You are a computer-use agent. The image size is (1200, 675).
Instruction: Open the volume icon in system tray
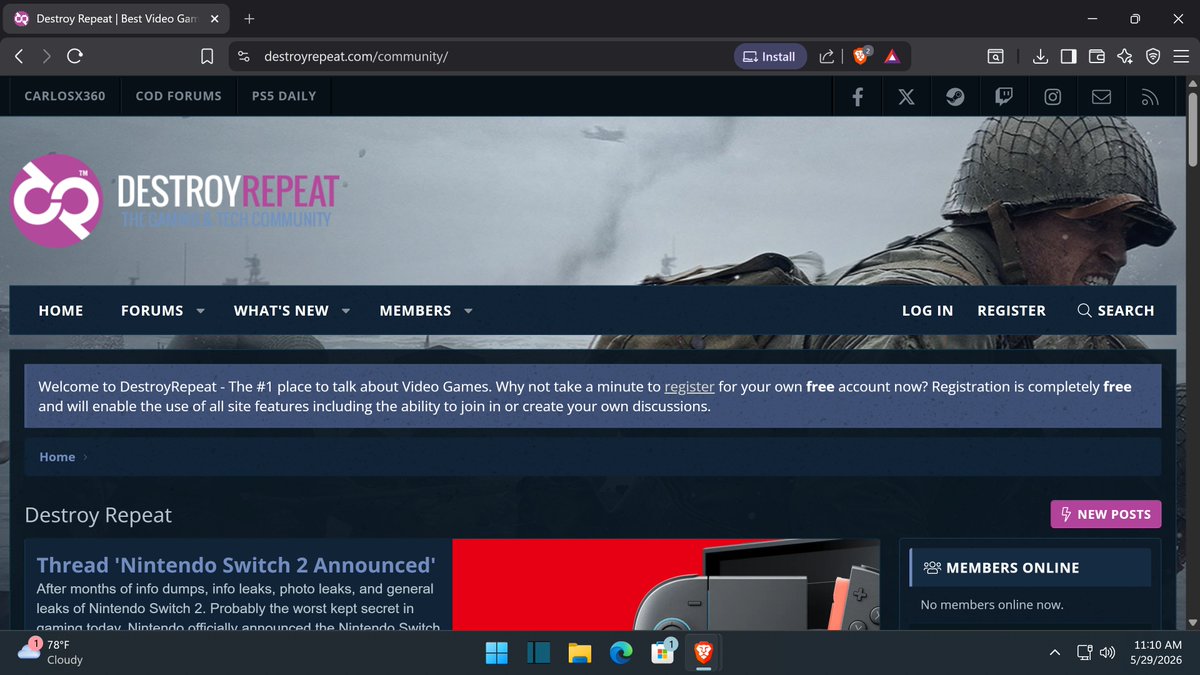click(x=1107, y=653)
